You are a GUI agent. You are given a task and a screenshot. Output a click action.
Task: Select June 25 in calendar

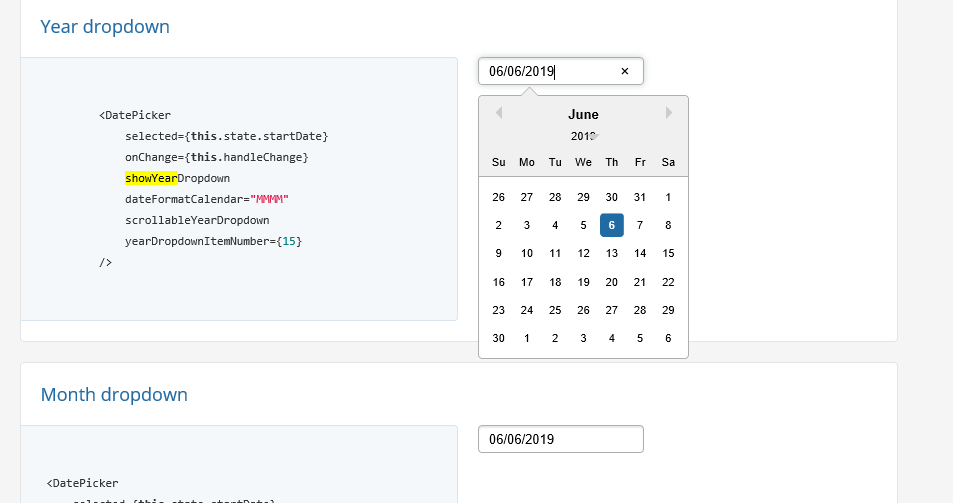click(555, 310)
